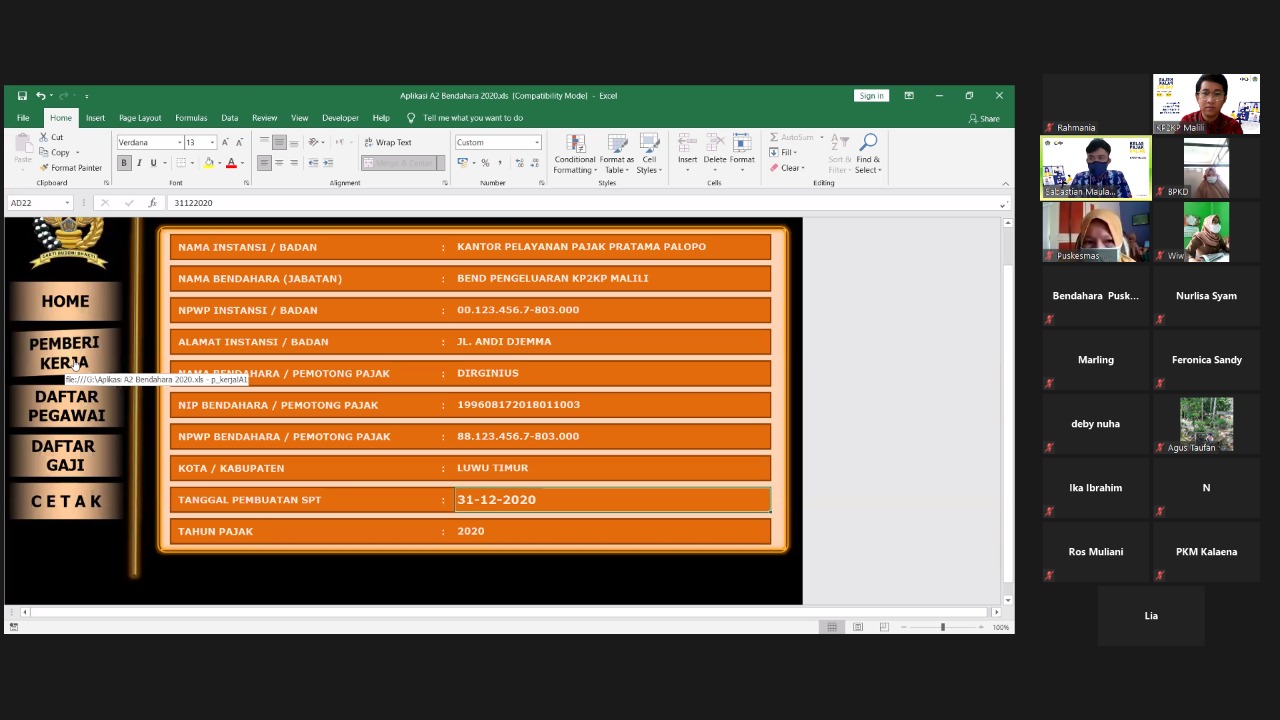Toggle Bold formatting button
The height and width of the screenshot is (720, 1280).
(124, 163)
